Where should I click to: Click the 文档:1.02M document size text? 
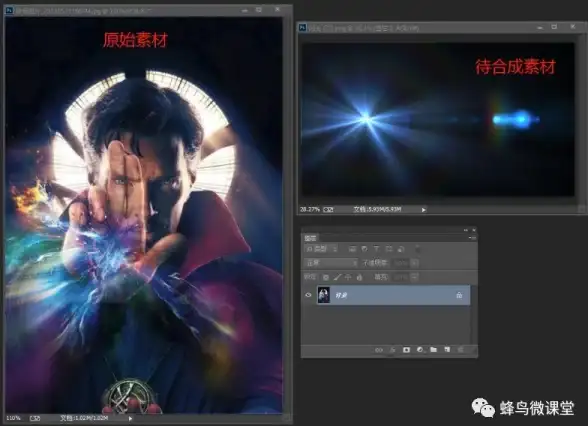[84, 418]
